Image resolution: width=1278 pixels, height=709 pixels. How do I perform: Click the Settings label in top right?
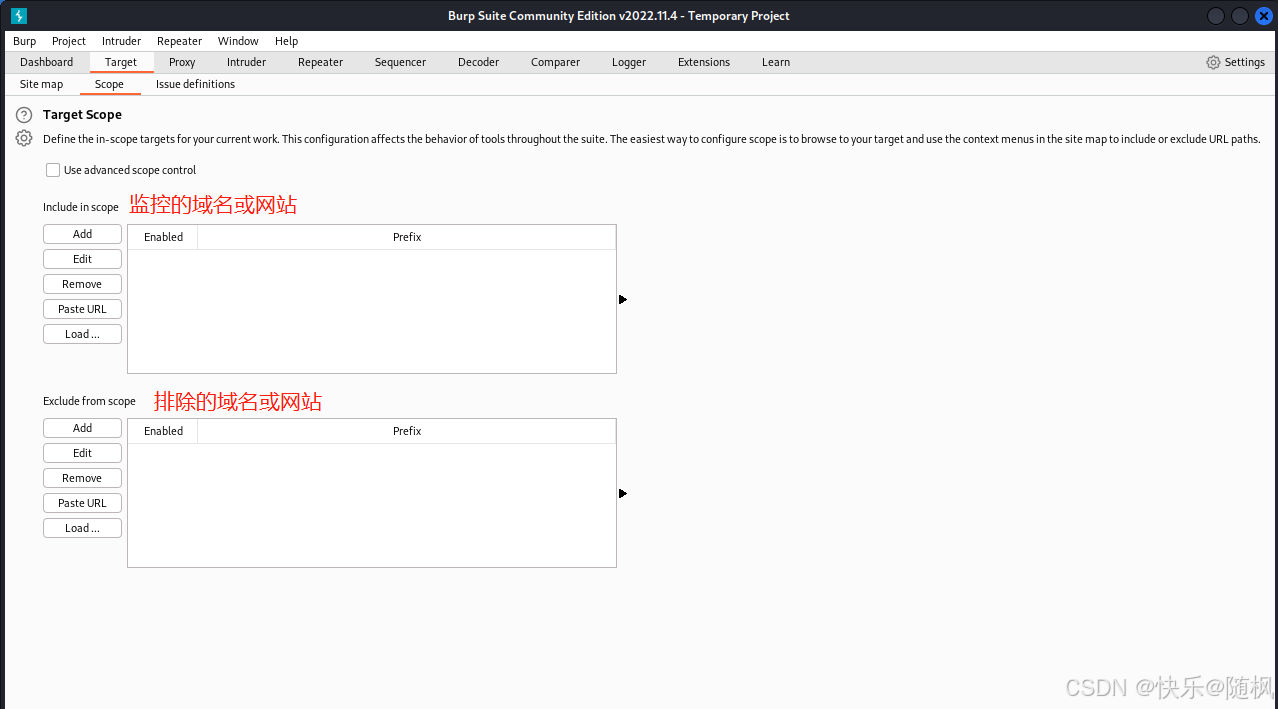[x=1245, y=62]
